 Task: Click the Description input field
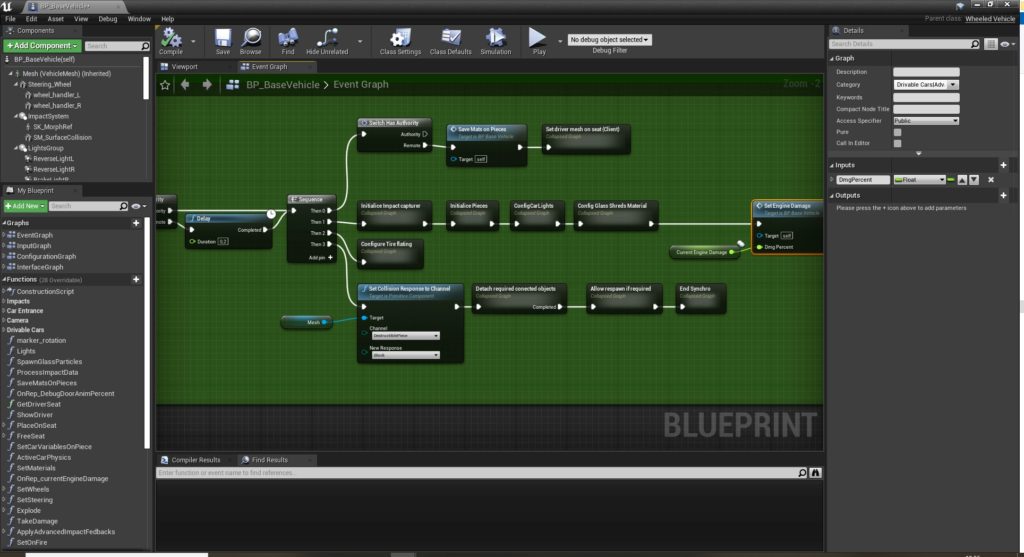[x=926, y=72]
